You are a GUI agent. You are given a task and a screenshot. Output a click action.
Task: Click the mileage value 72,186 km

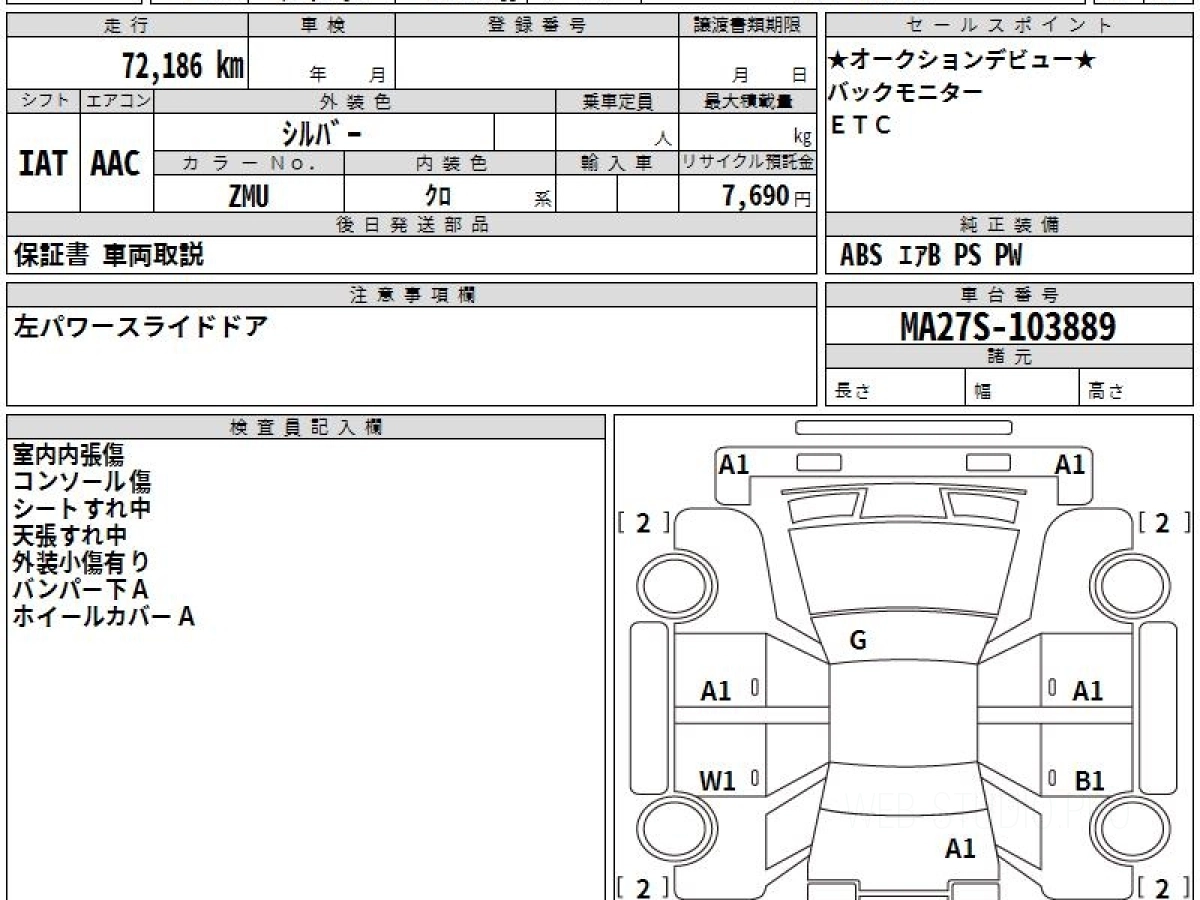click(183, 67)
